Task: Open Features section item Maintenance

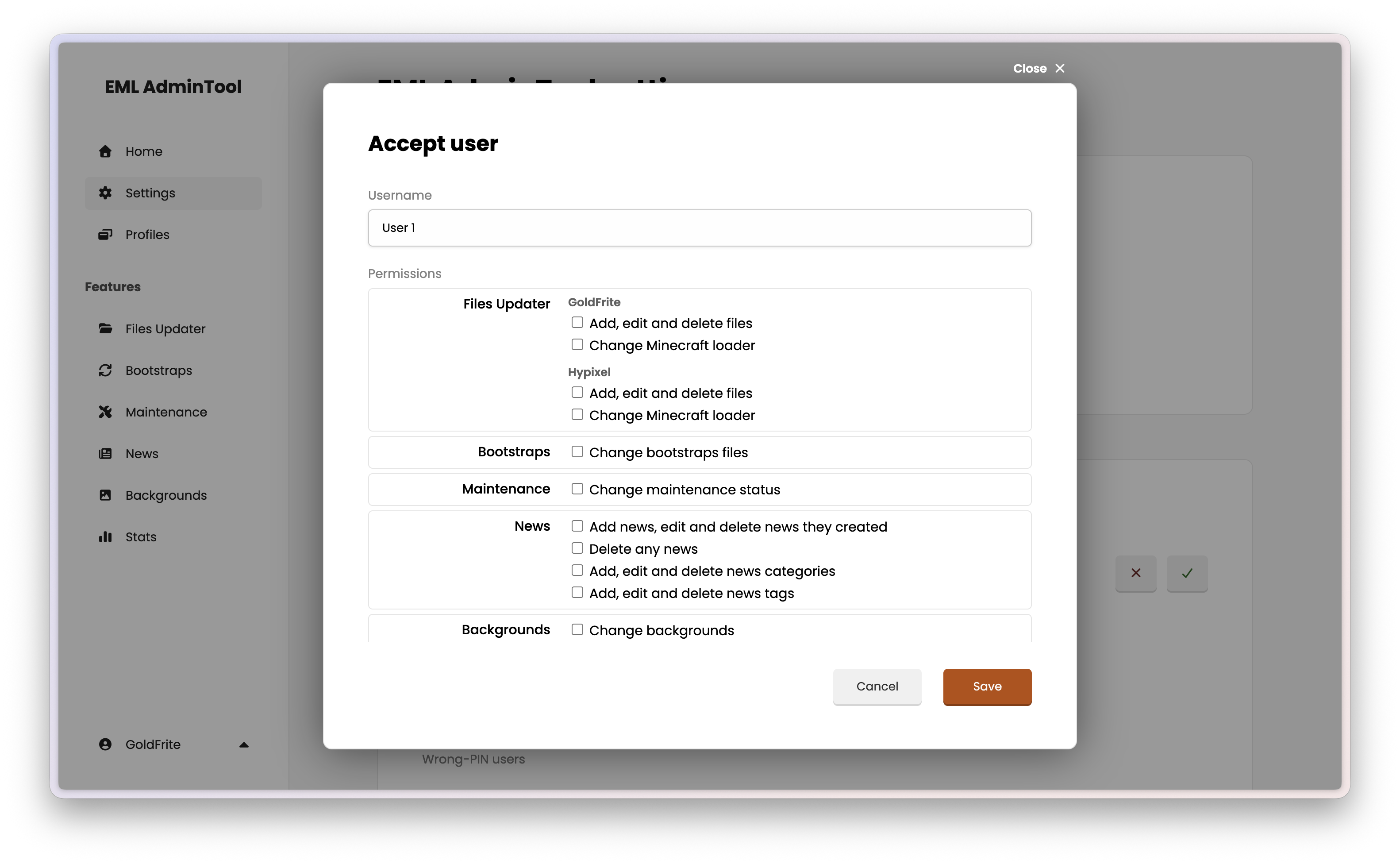Action: tap(166, 412)
